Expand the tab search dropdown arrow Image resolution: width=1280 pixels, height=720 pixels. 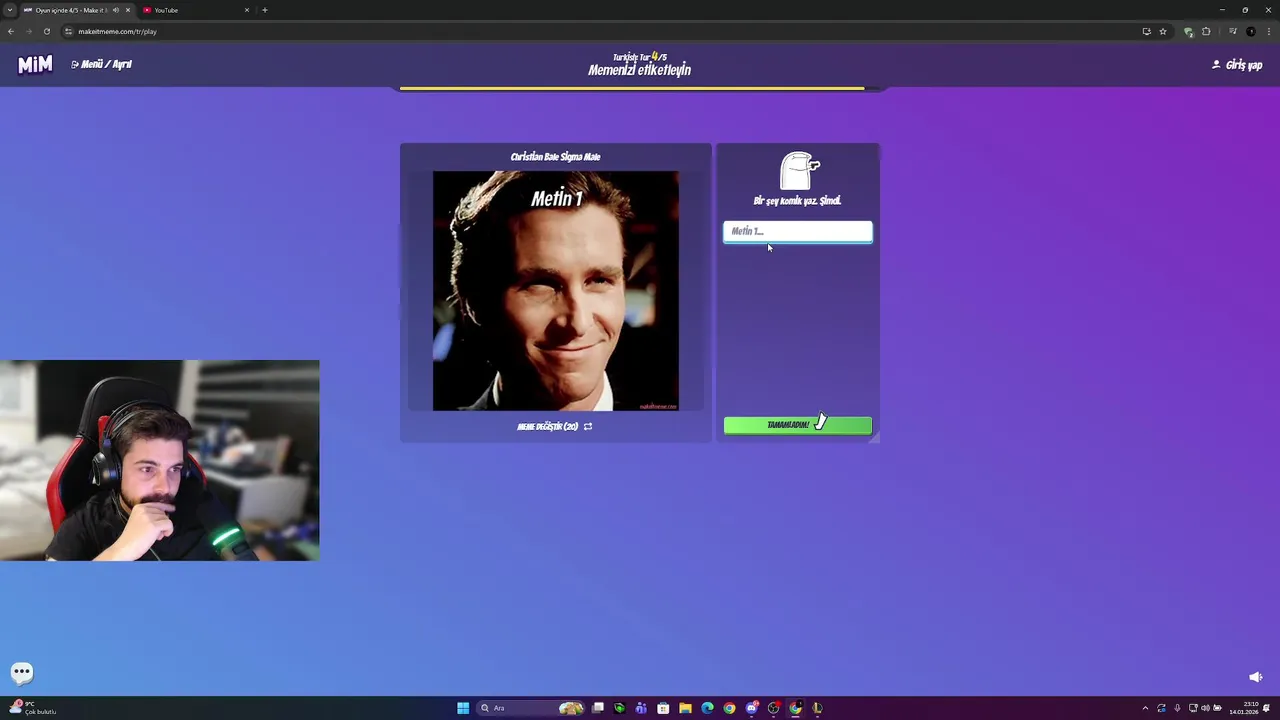tap(9, 10)
